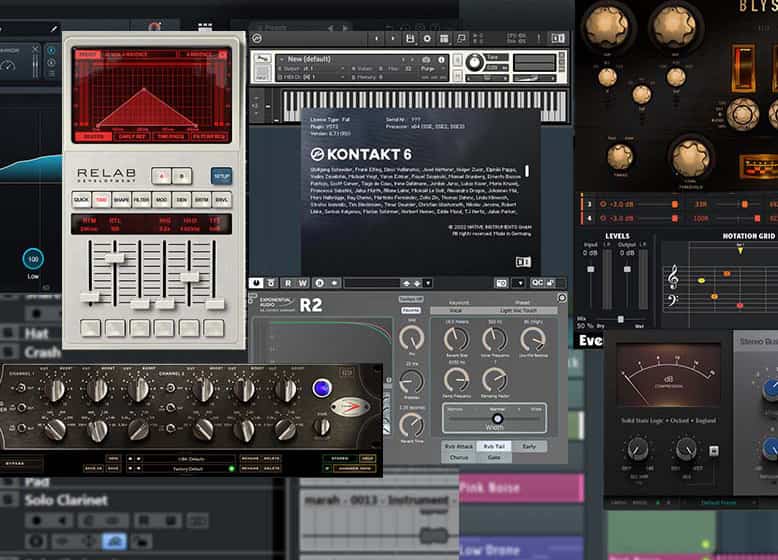Image resolution: width=778 pixels, height=560 pixels.
Task: Click the info icon in Kontakt instrument header
Action: pyautogui.click(x=441, y=60)
